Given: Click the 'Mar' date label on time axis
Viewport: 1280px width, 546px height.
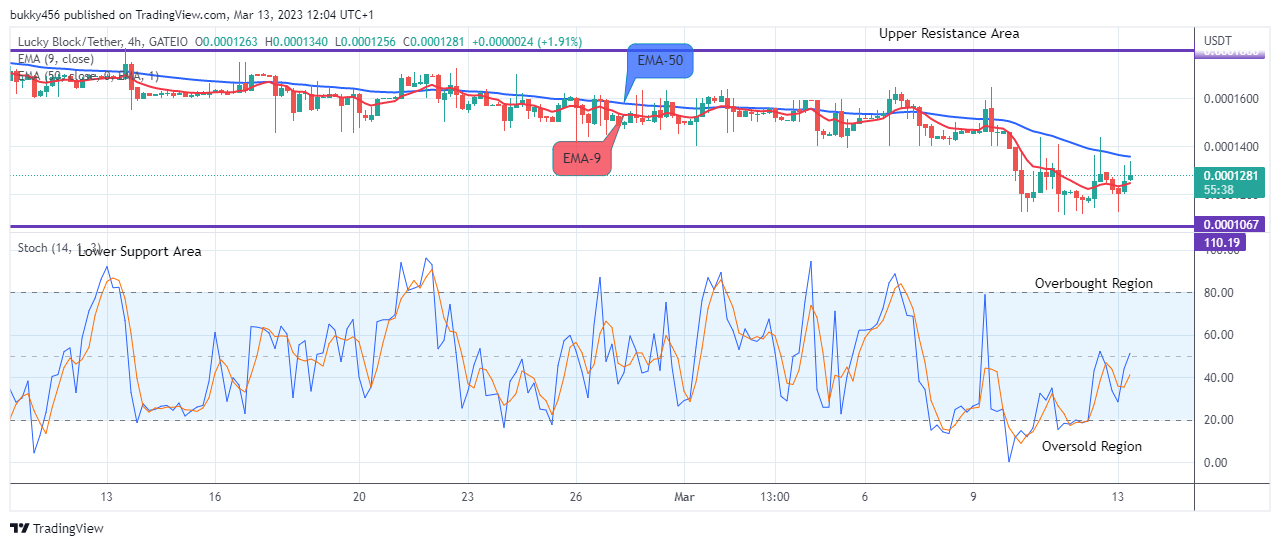Looking at the screenshot, I should pyautogui.click(x=684, y=497).
